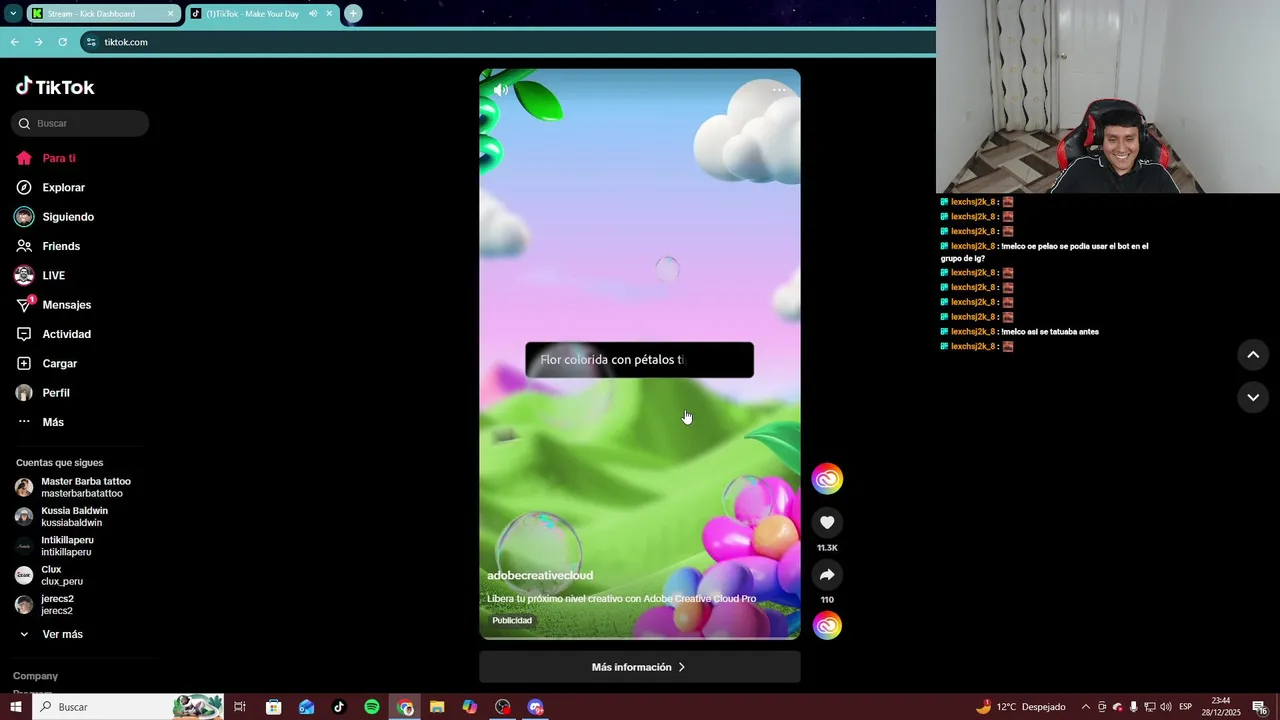Open Master Barba tattoo account
This screenshot has width=1280, height=720.
[73, 487]
